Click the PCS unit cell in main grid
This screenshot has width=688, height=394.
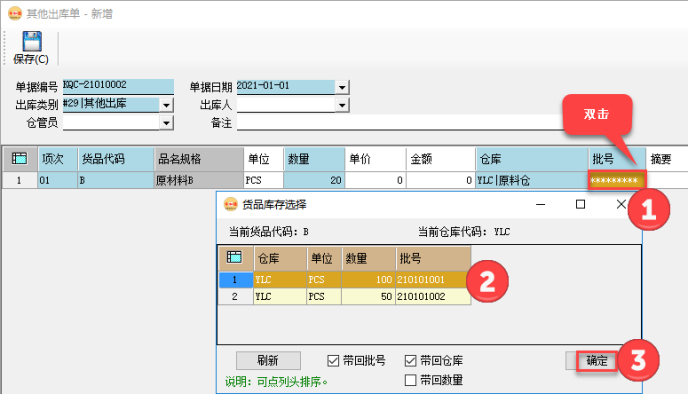coord(263,180)
